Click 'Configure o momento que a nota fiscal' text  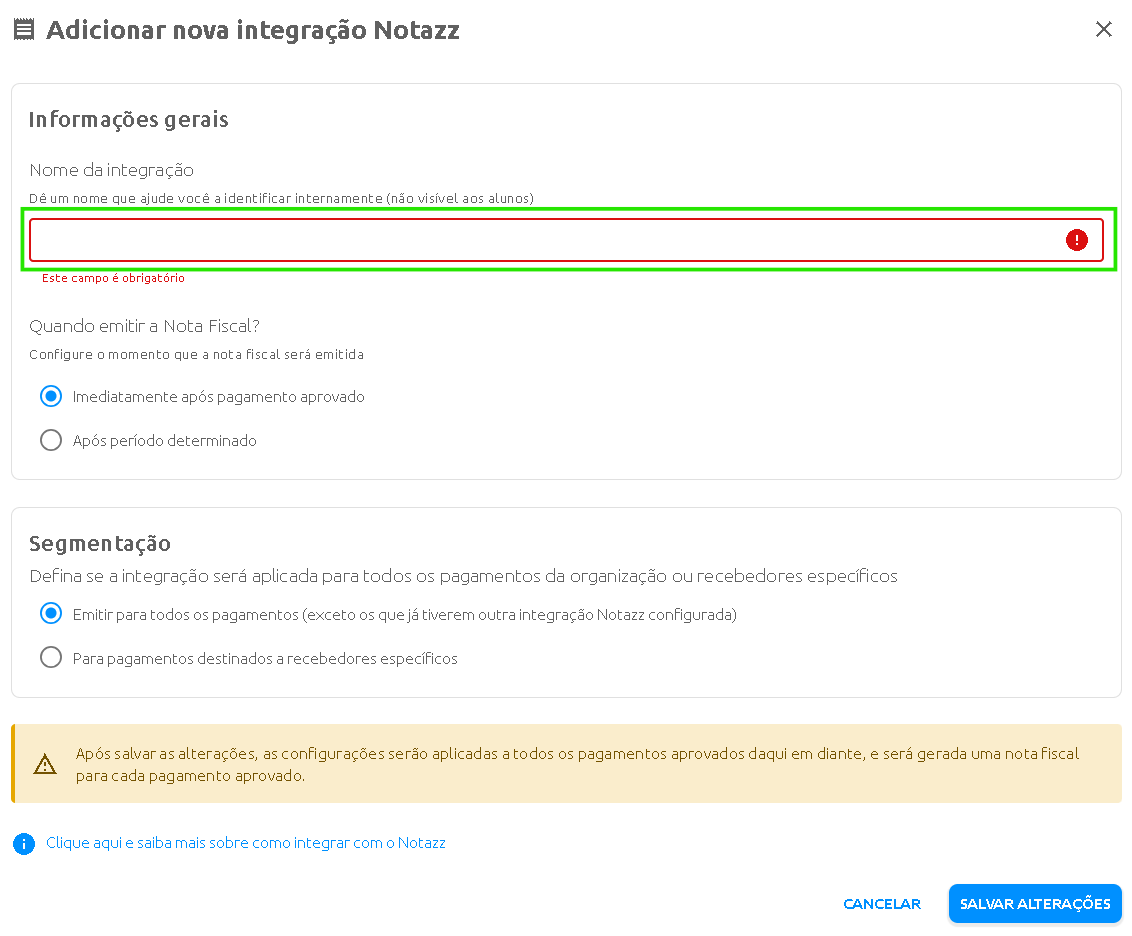coord(196,354)
